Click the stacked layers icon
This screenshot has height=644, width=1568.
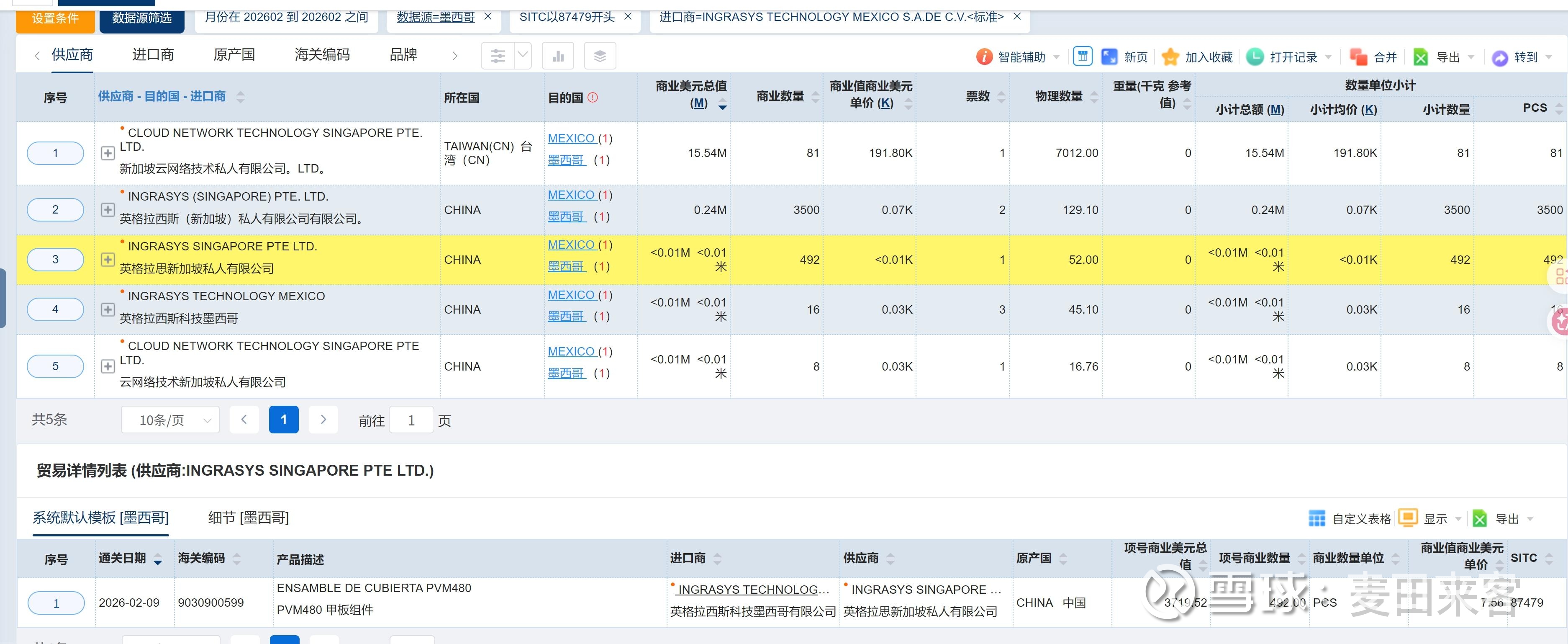600,57
